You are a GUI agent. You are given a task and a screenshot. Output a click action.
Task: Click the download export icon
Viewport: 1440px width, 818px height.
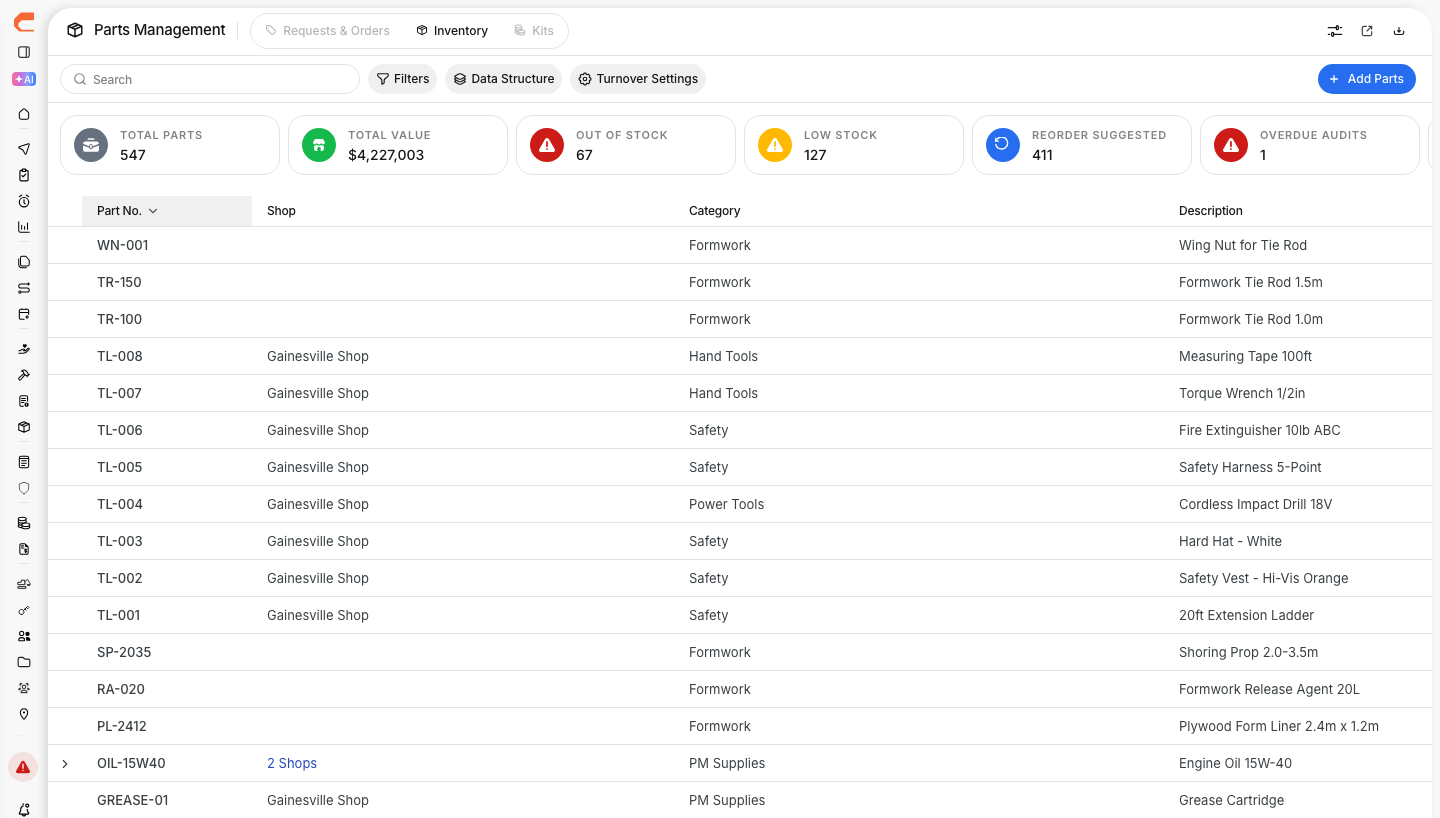tap(1399, 31)
